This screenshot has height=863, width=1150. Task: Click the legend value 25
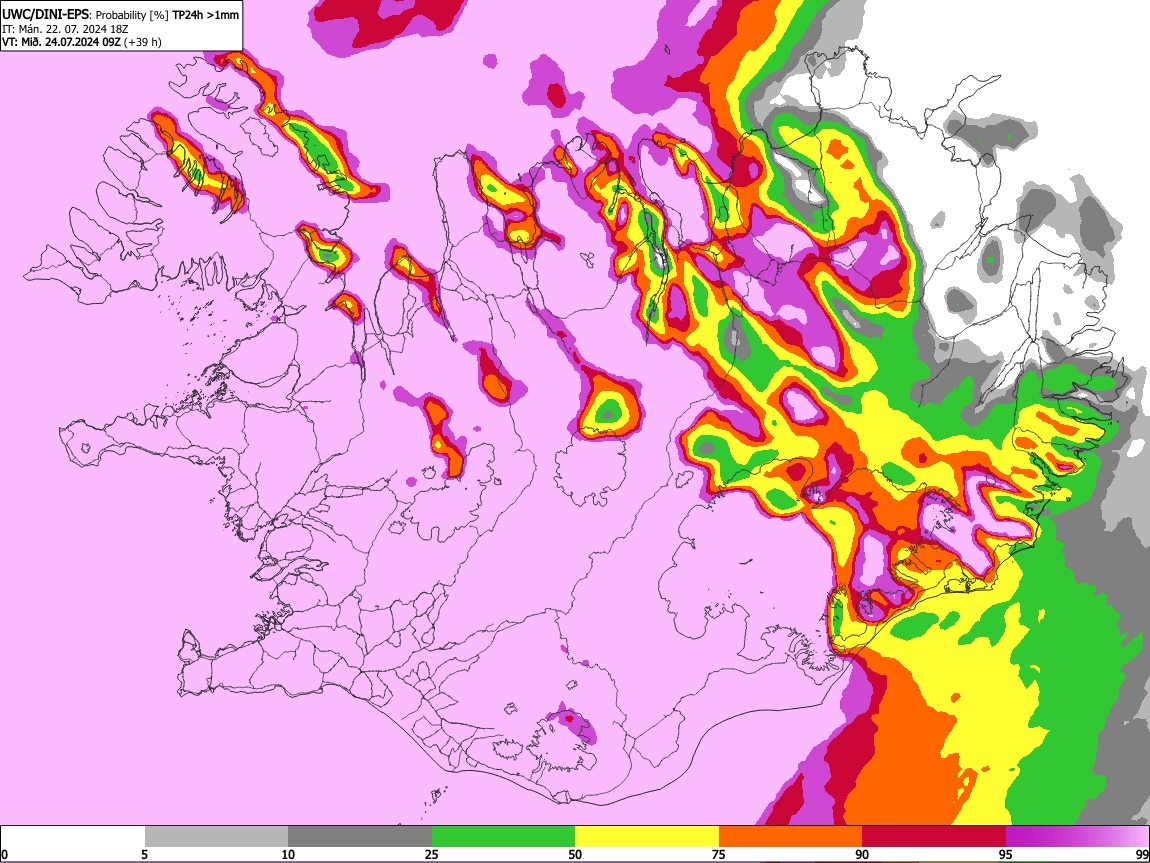tap(432, 854)
